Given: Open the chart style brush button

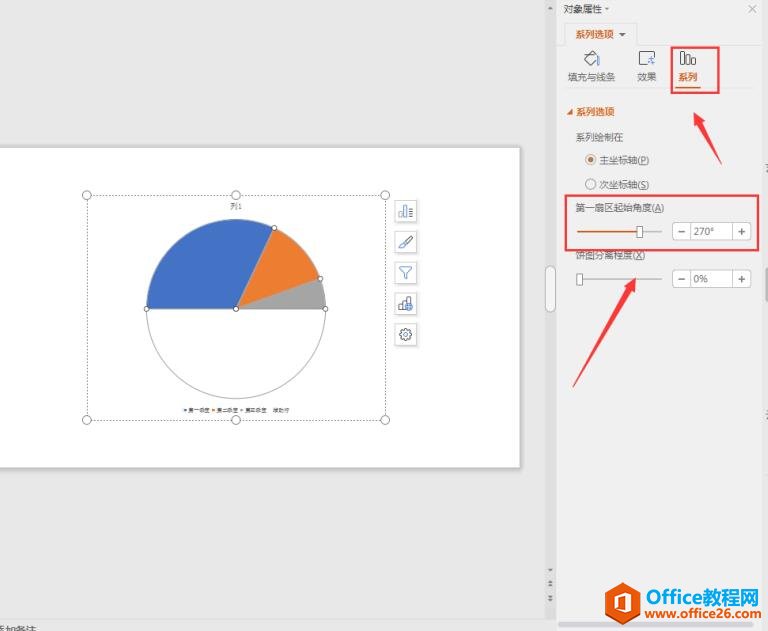Looking at the screenshot, I should [x=406, y=242].
